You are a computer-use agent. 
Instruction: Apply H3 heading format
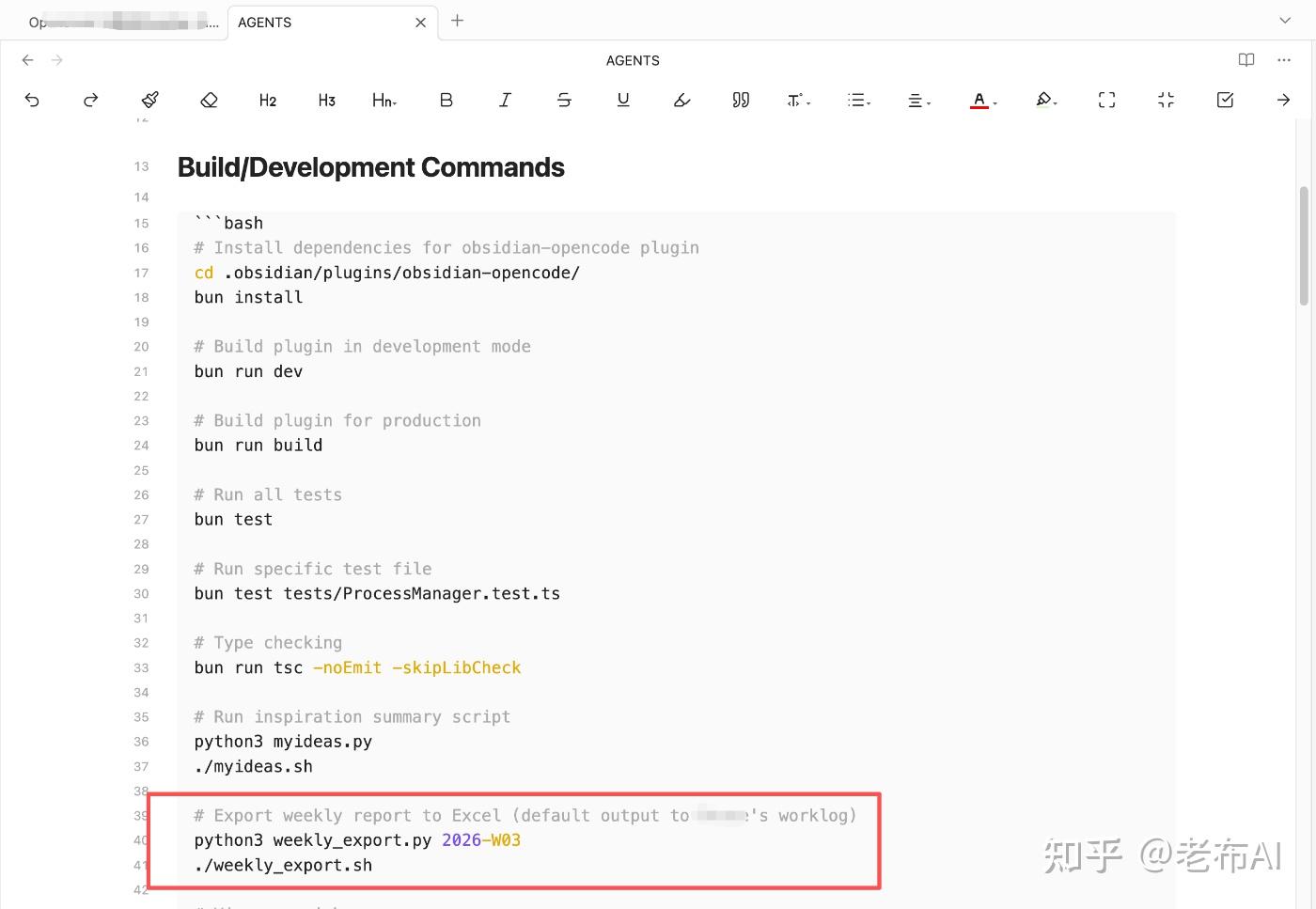click(327, 100)
